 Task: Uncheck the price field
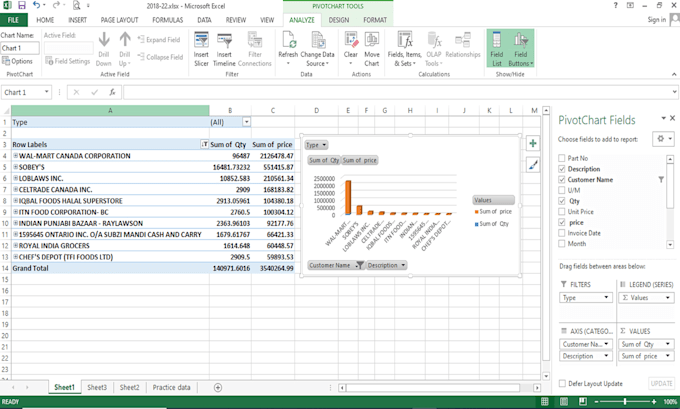tap(562, 222)
